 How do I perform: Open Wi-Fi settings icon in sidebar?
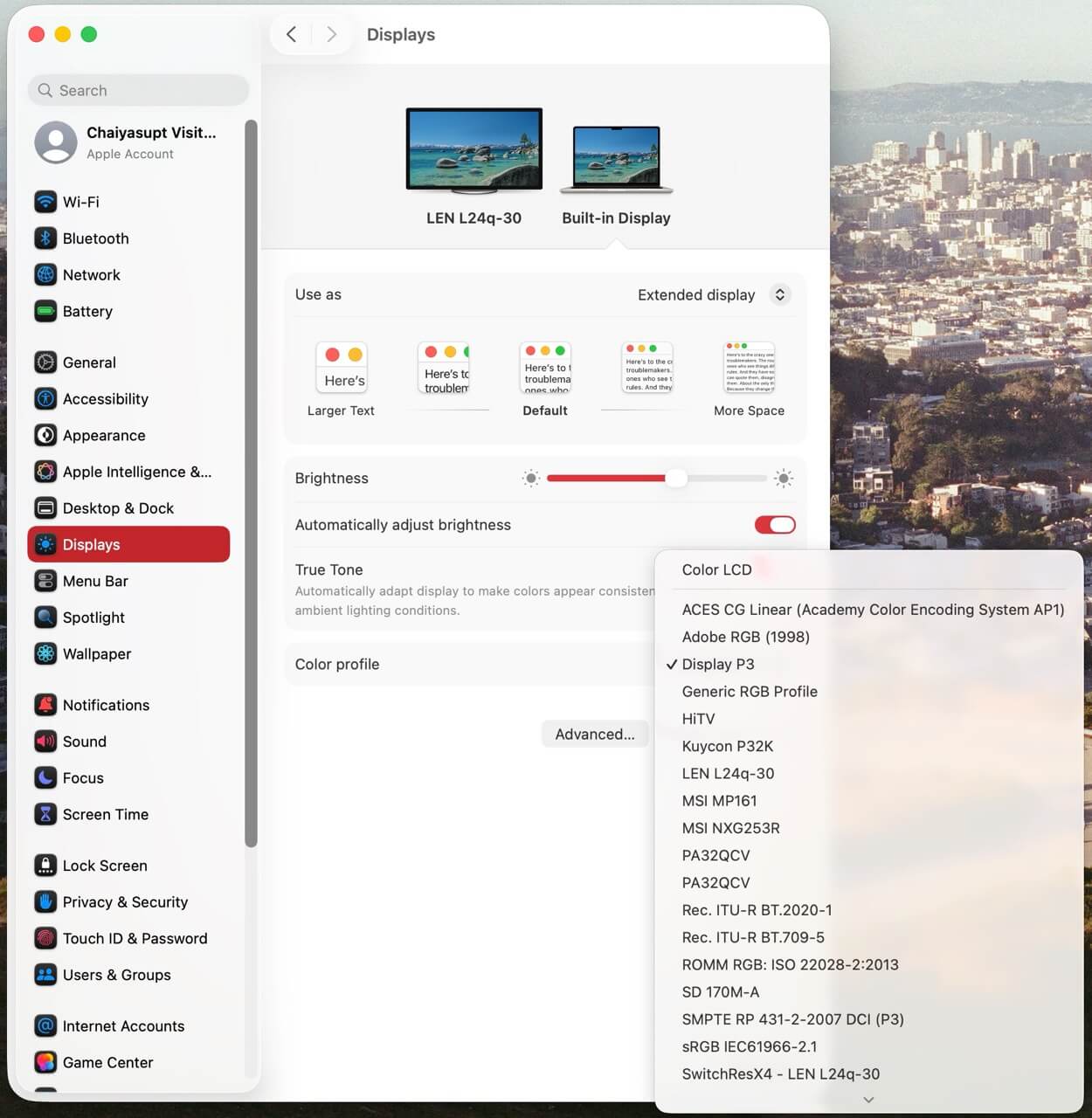click(x=45, y=202)
